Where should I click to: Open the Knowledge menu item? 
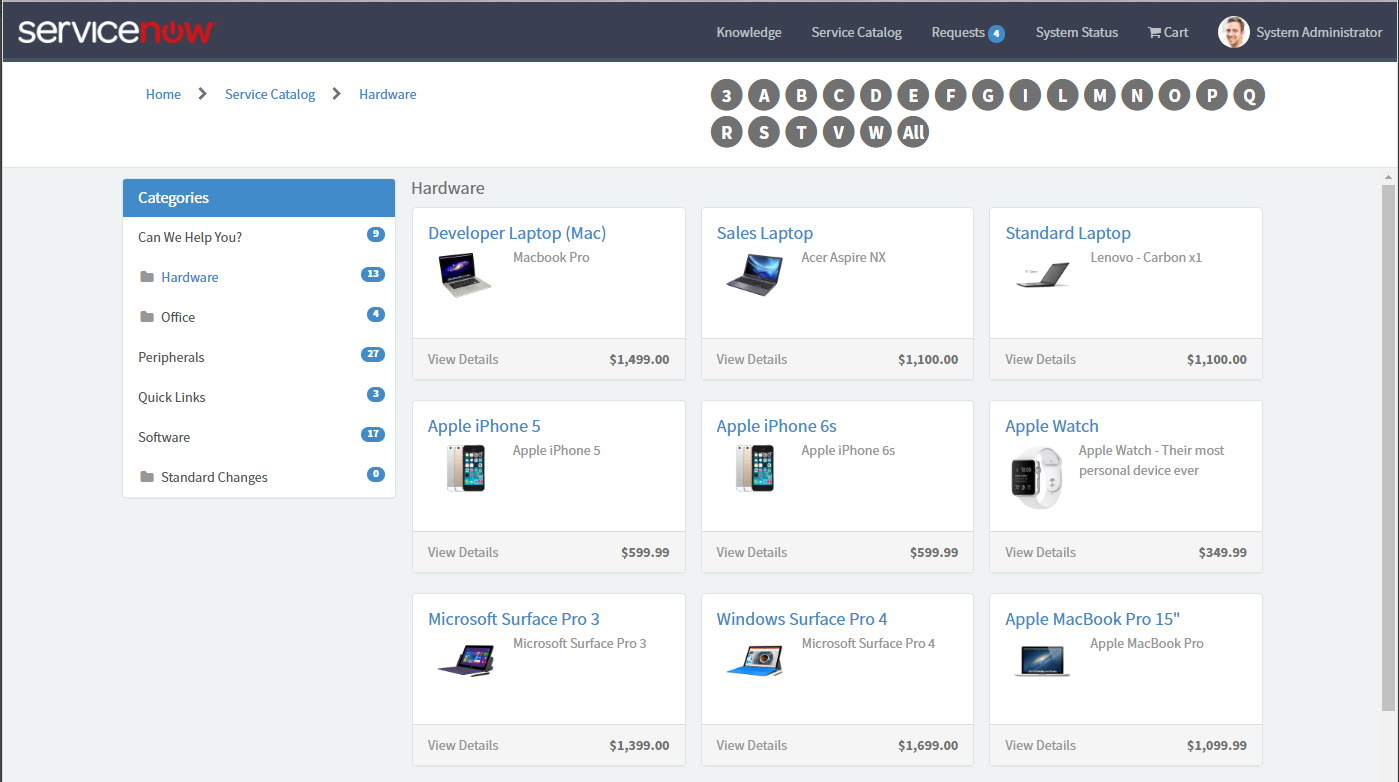tap(749, 32)
